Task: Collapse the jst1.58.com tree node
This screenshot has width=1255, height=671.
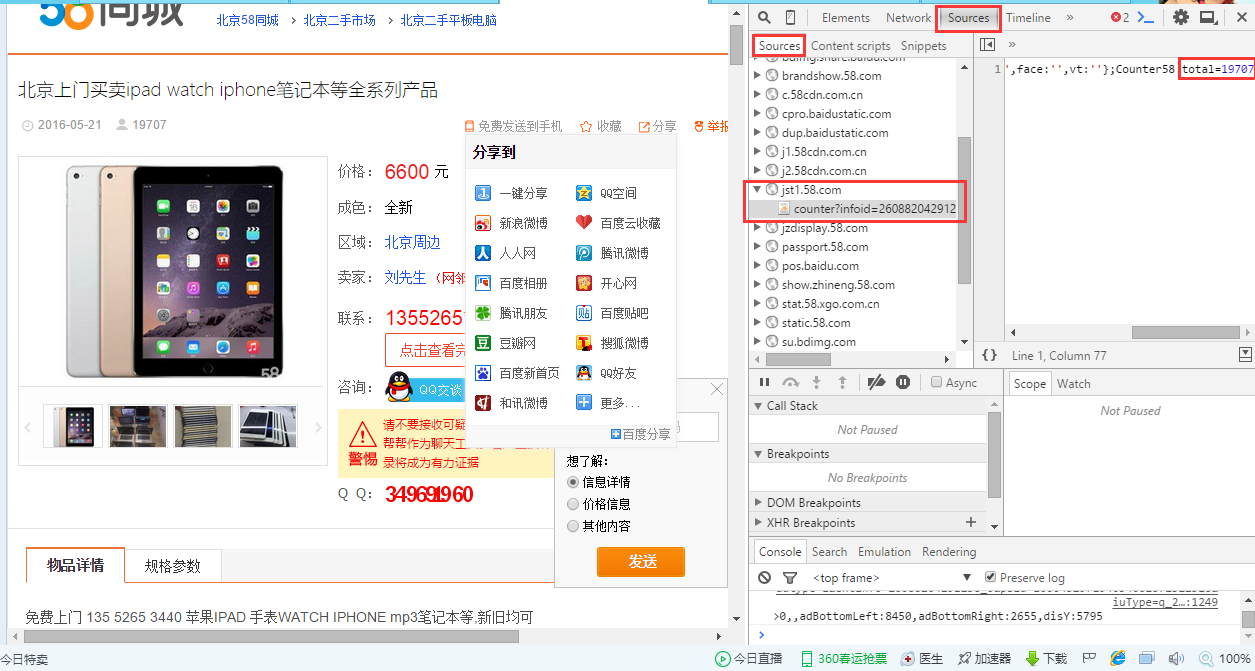Action: point(757,190)
